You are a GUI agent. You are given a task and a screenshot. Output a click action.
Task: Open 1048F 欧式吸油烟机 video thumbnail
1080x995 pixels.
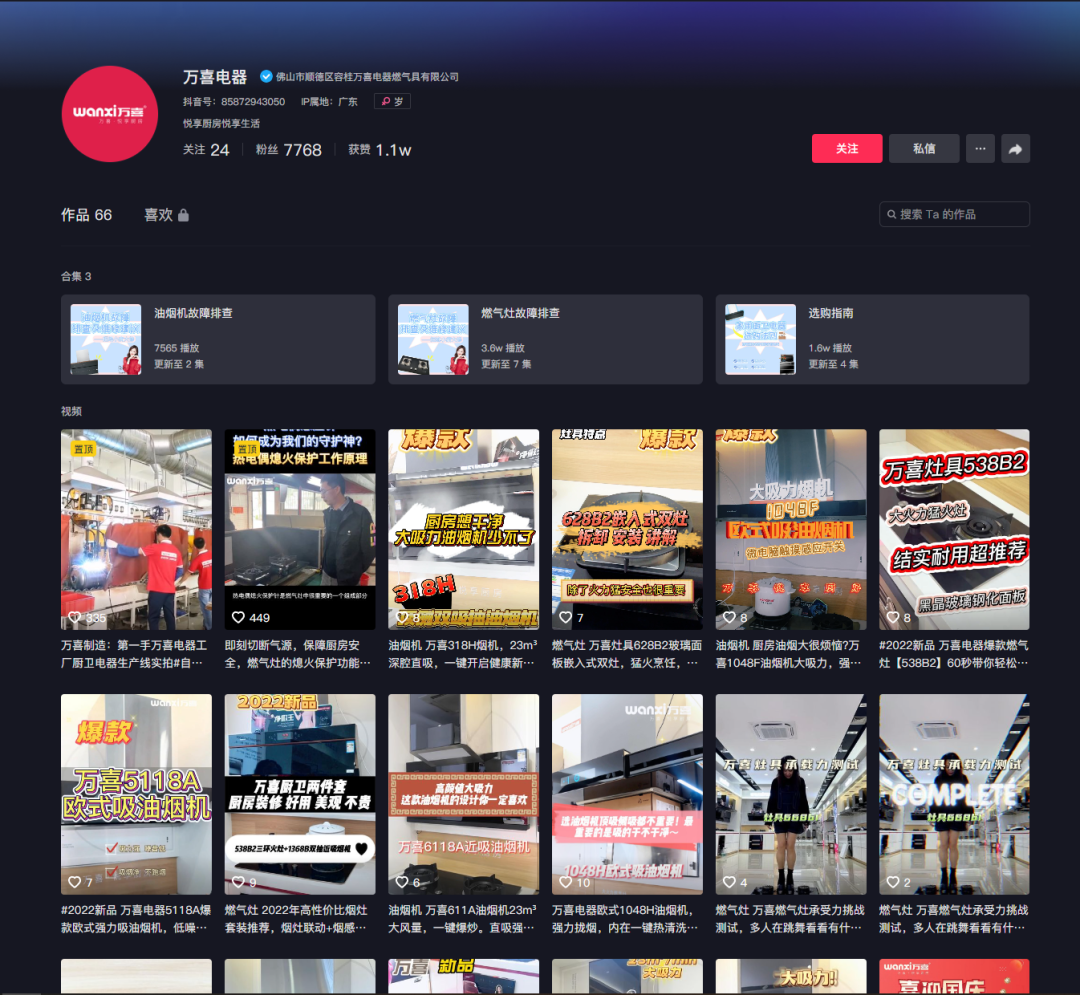pyautogui.click(x=791, y=530)
